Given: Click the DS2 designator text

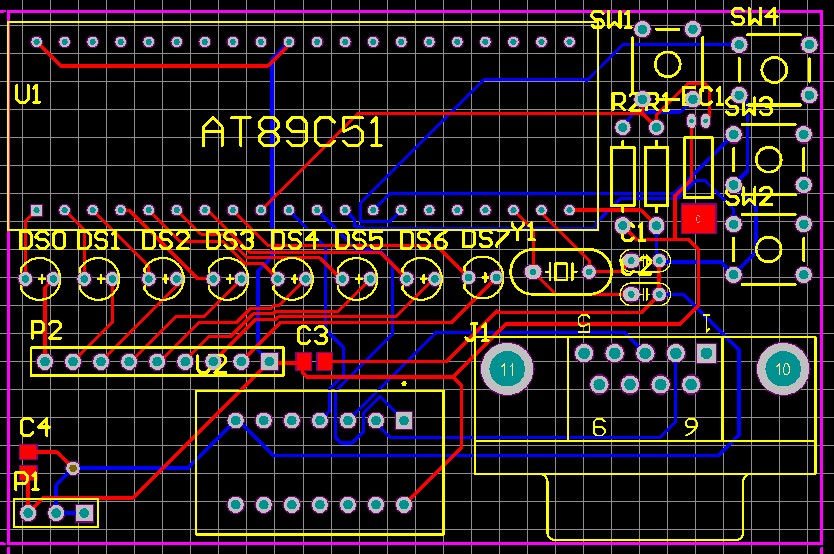Looking at the screenshot, I should point(165,241).
